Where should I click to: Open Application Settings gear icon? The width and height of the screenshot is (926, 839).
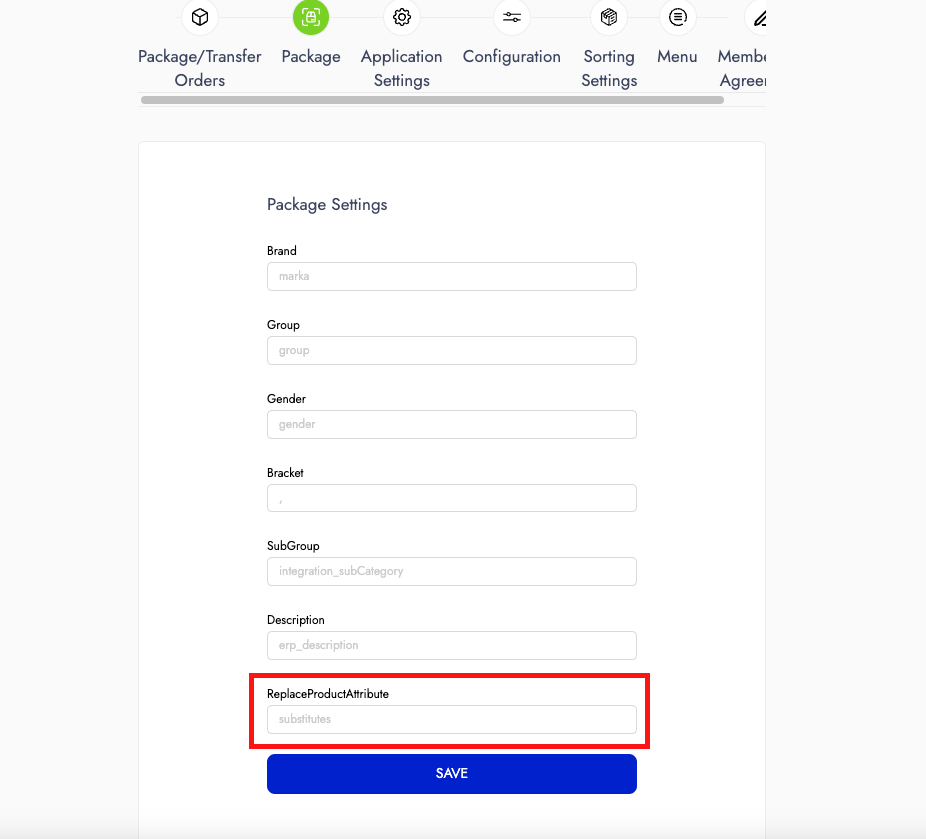click(x=402, y=17)
